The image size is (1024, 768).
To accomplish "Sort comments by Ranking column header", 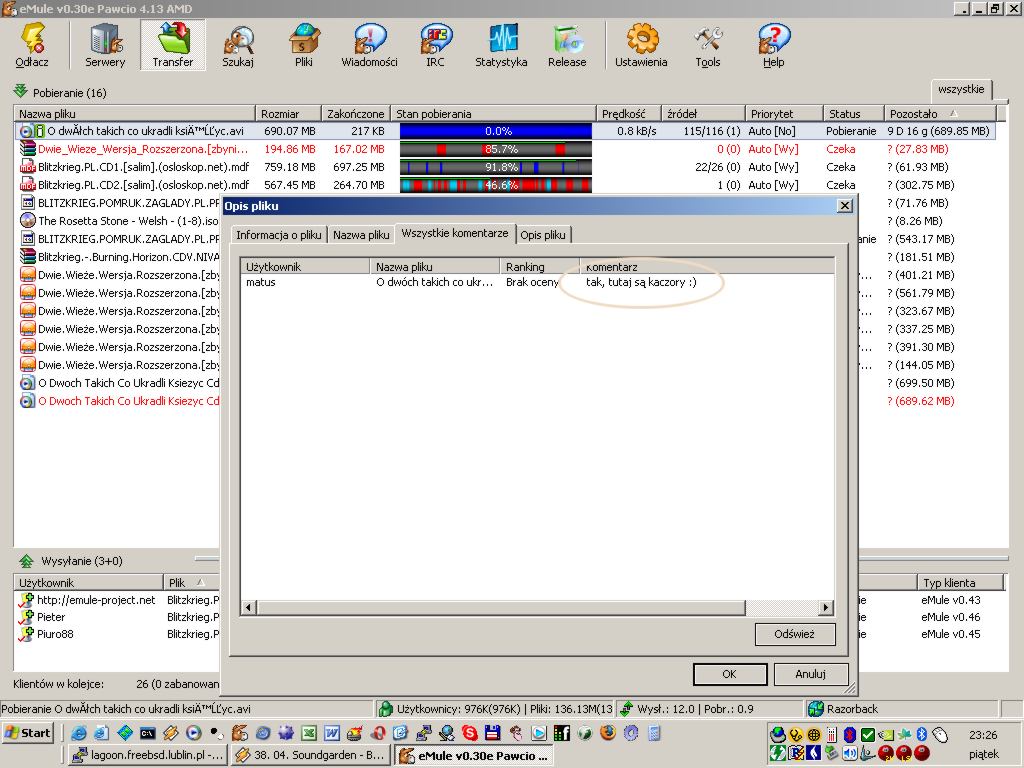I will pos(539,266).
